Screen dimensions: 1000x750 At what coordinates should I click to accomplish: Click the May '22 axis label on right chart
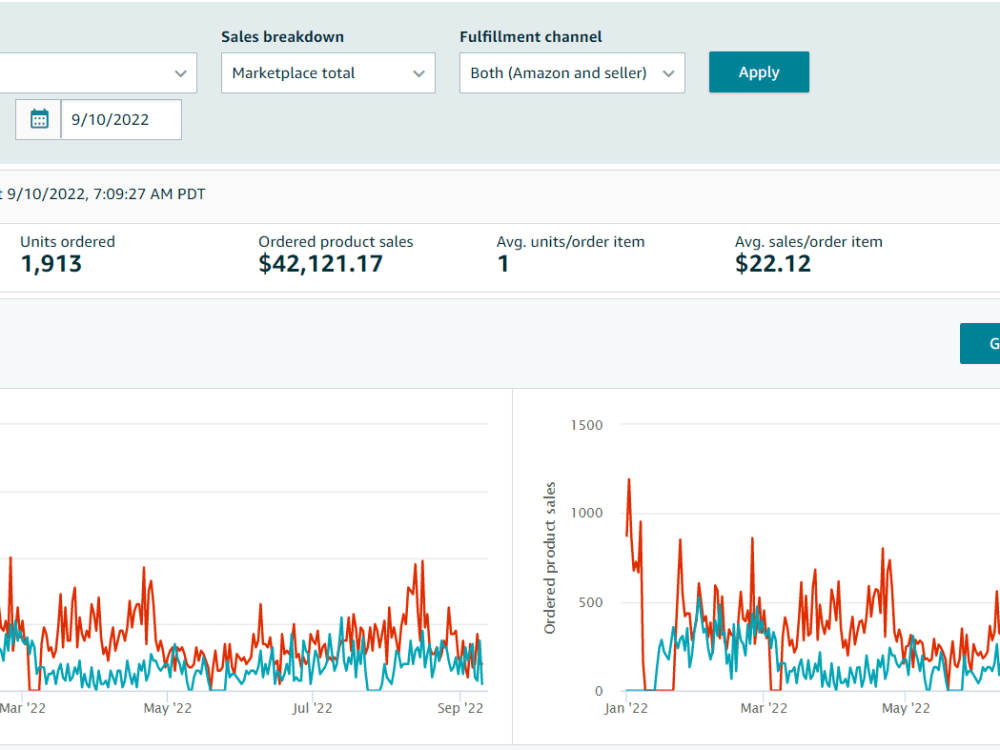906,709
